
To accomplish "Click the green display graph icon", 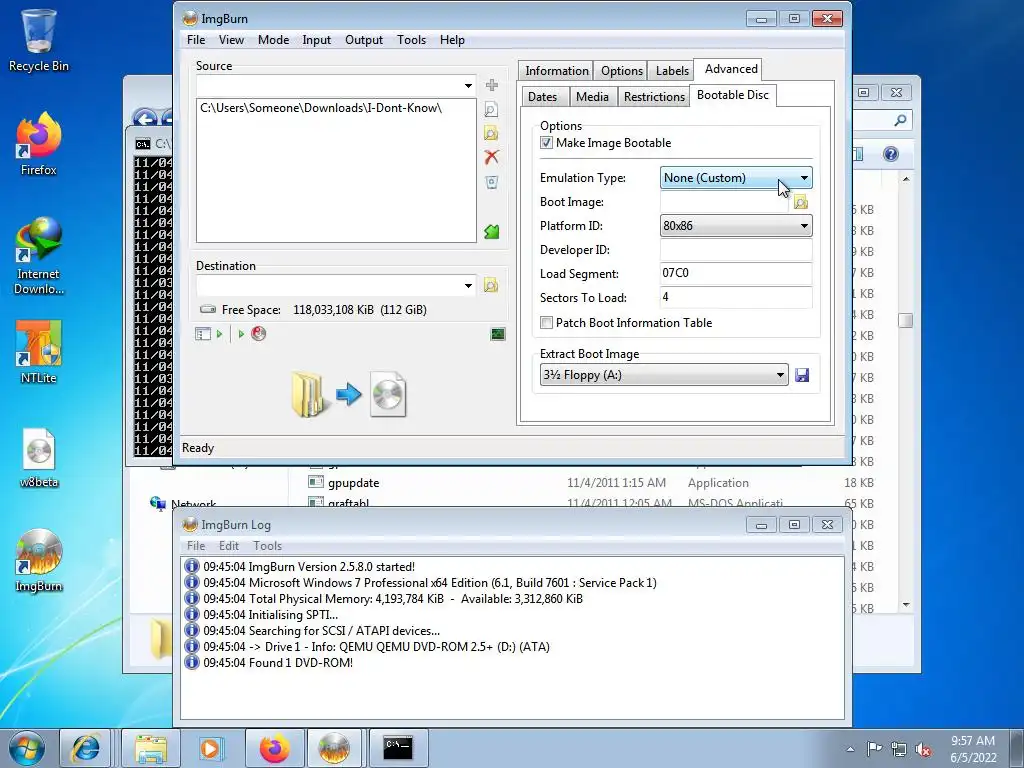I will (498, 334).
